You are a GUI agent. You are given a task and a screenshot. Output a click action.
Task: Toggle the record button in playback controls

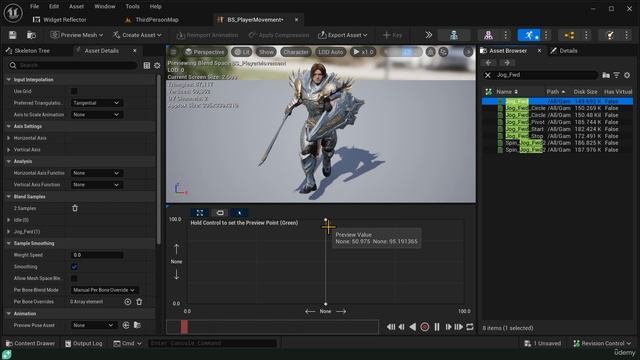coord(424,327)
